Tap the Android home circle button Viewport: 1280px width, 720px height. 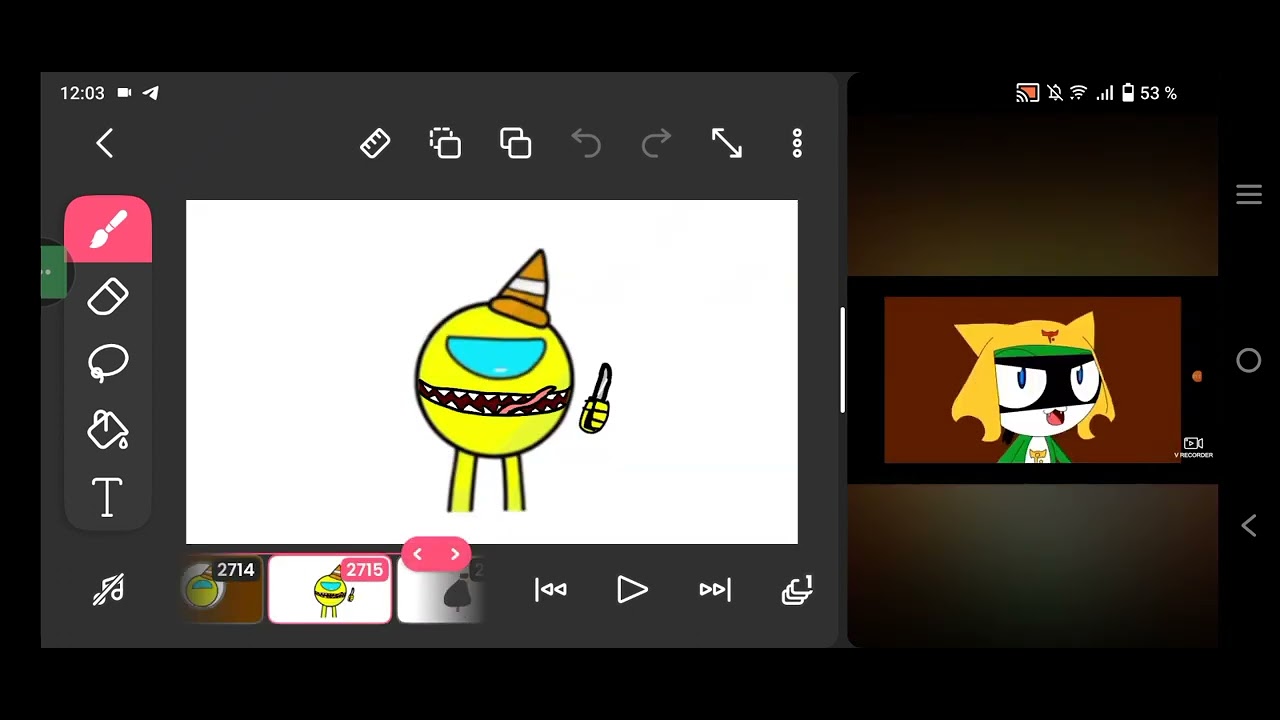(x=1249, y=361)
